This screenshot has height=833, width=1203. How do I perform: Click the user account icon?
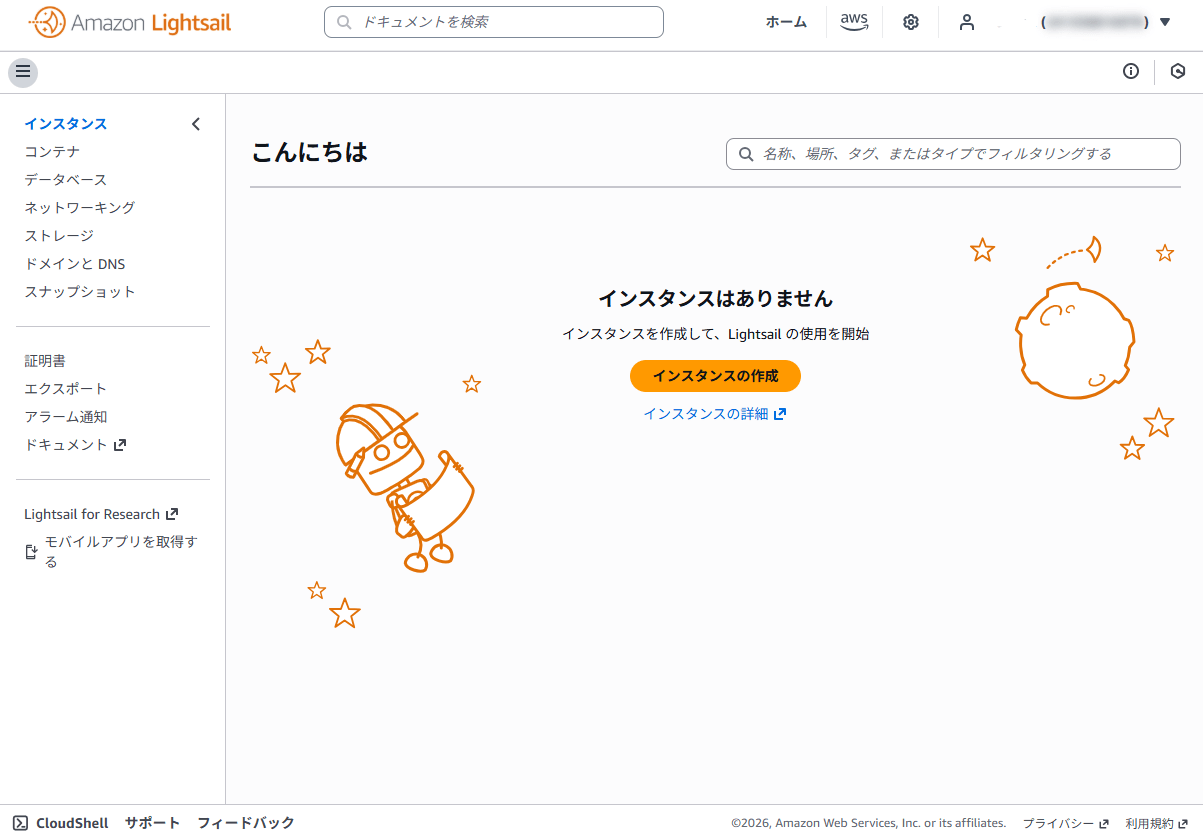[967, 22]
